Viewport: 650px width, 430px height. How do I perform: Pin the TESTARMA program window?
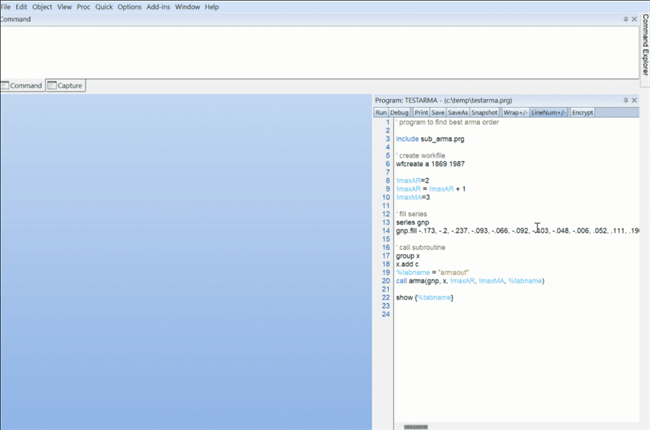[x=626, y=101]
